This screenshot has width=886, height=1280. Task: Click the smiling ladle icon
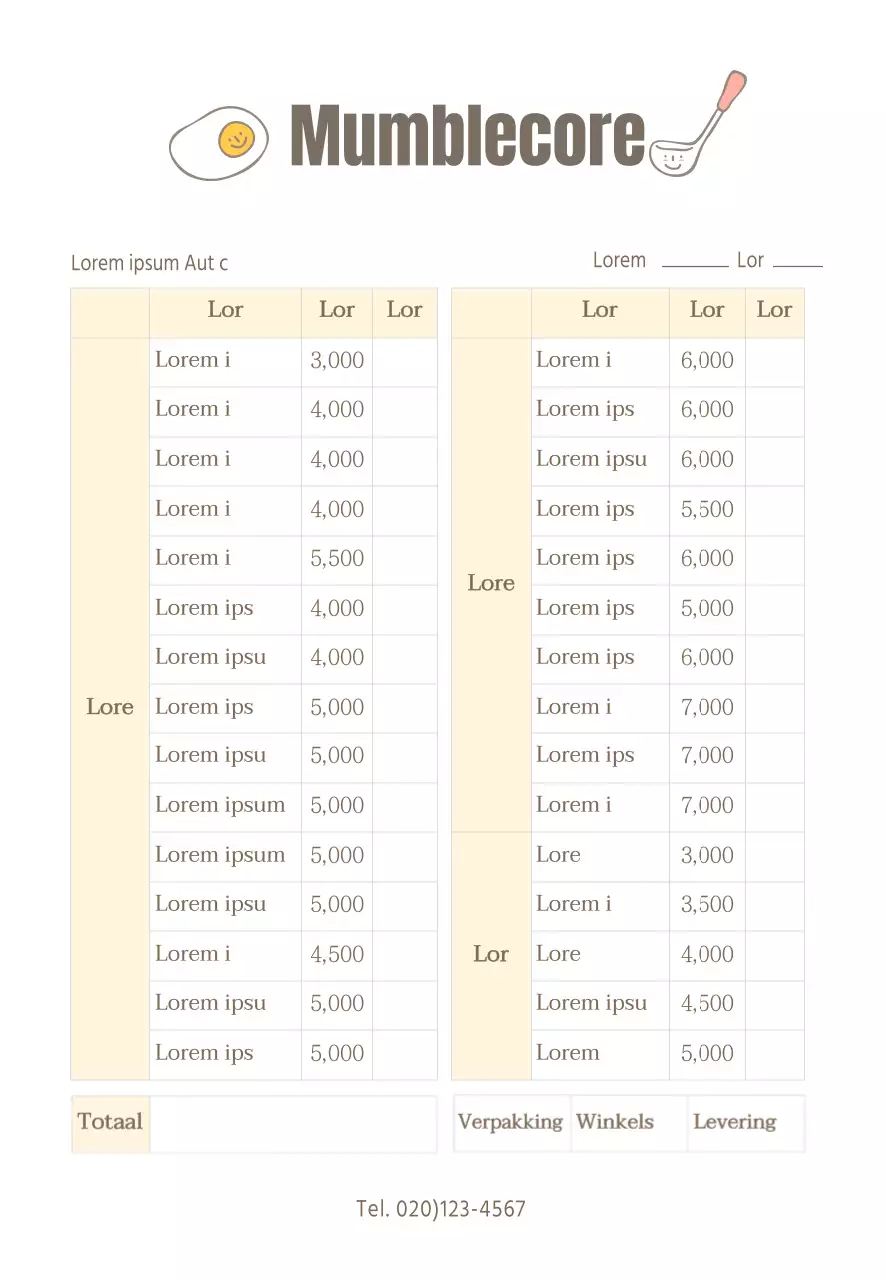(x=697, y=127)
